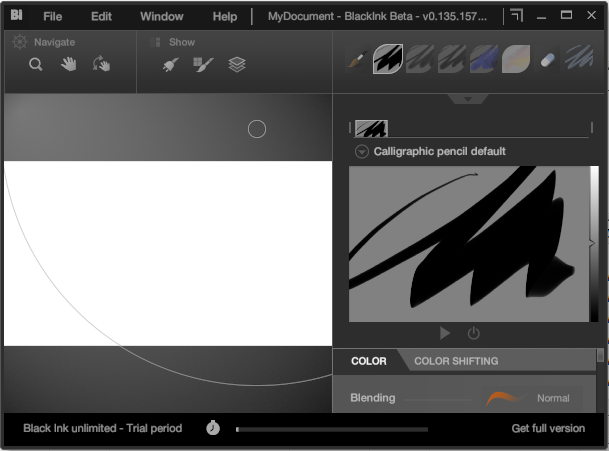Click the Navigate panel label

click(x=54, y=42)
